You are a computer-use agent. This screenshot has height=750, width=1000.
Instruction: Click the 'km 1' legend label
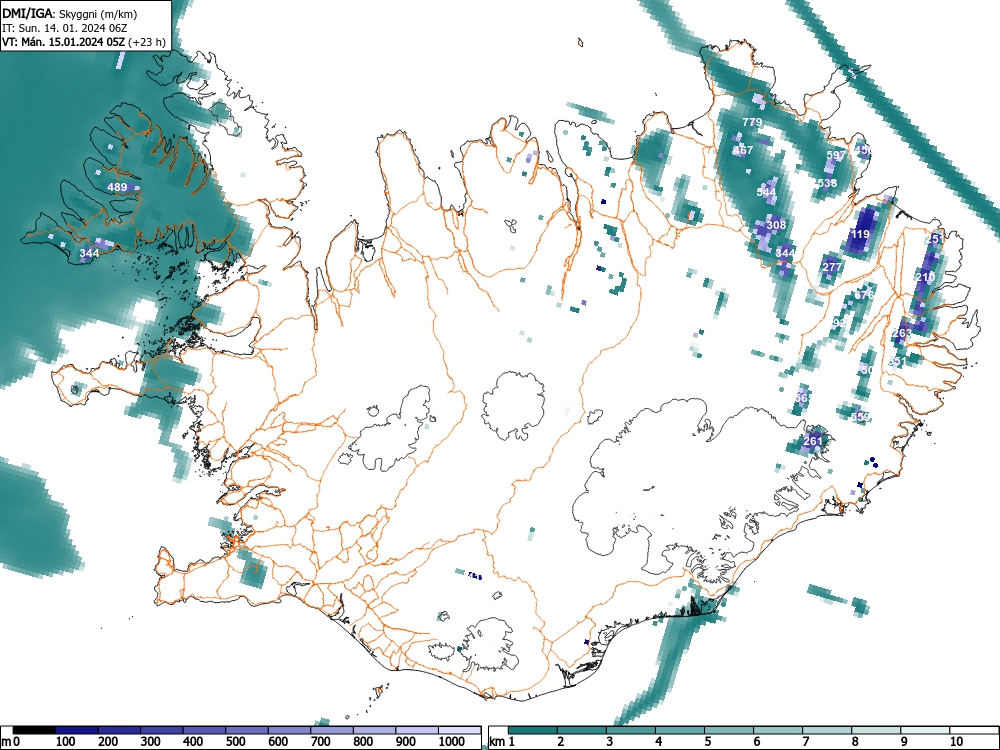pos(502,742)
